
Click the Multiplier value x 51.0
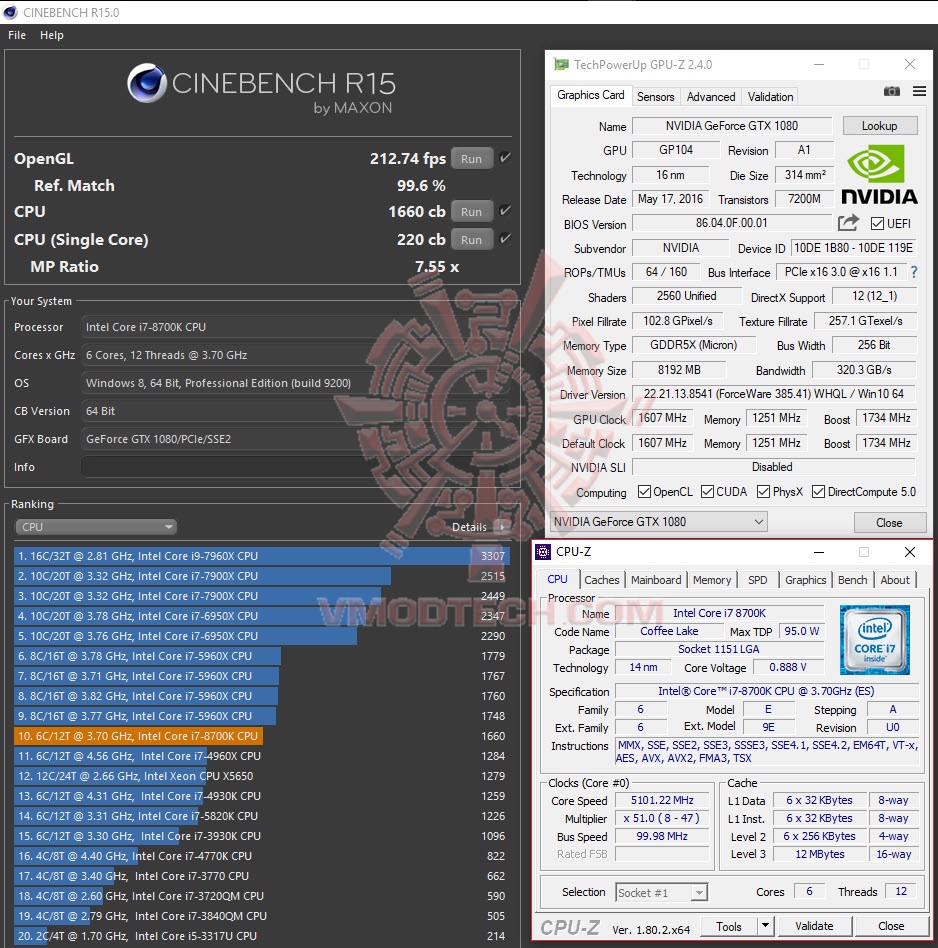662,818
